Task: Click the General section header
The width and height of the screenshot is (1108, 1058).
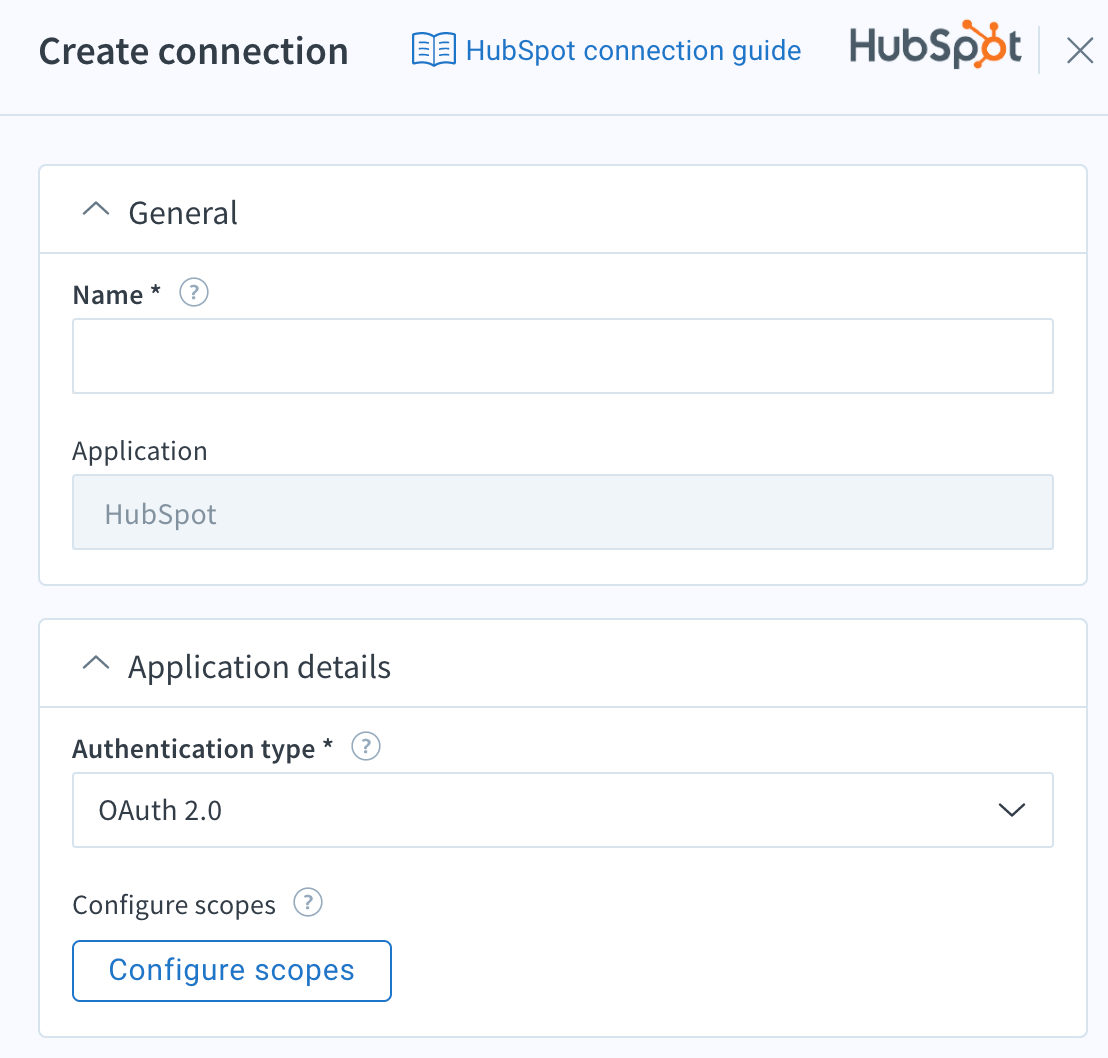Action: 182,212
